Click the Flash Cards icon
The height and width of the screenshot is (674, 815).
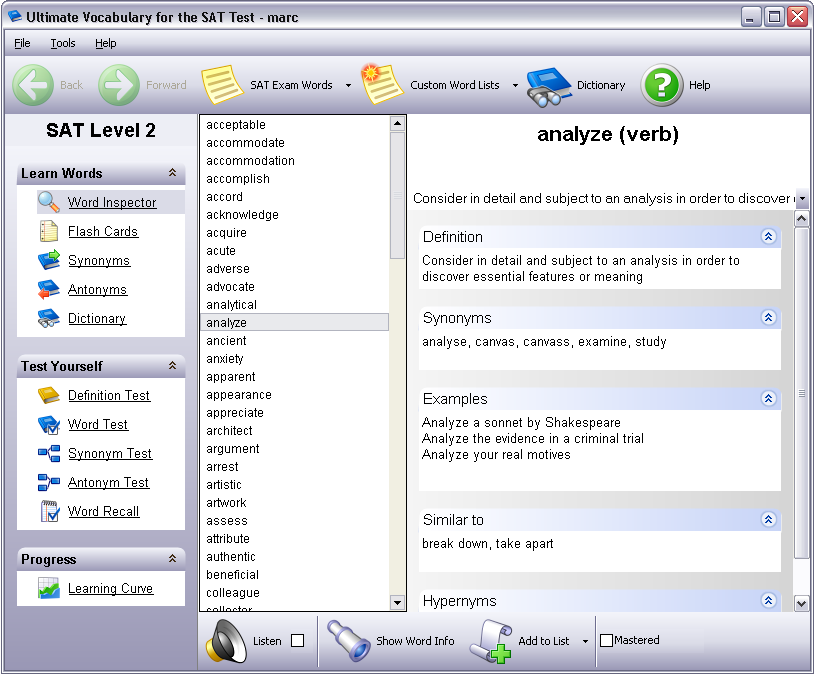[x=49, y=231]
